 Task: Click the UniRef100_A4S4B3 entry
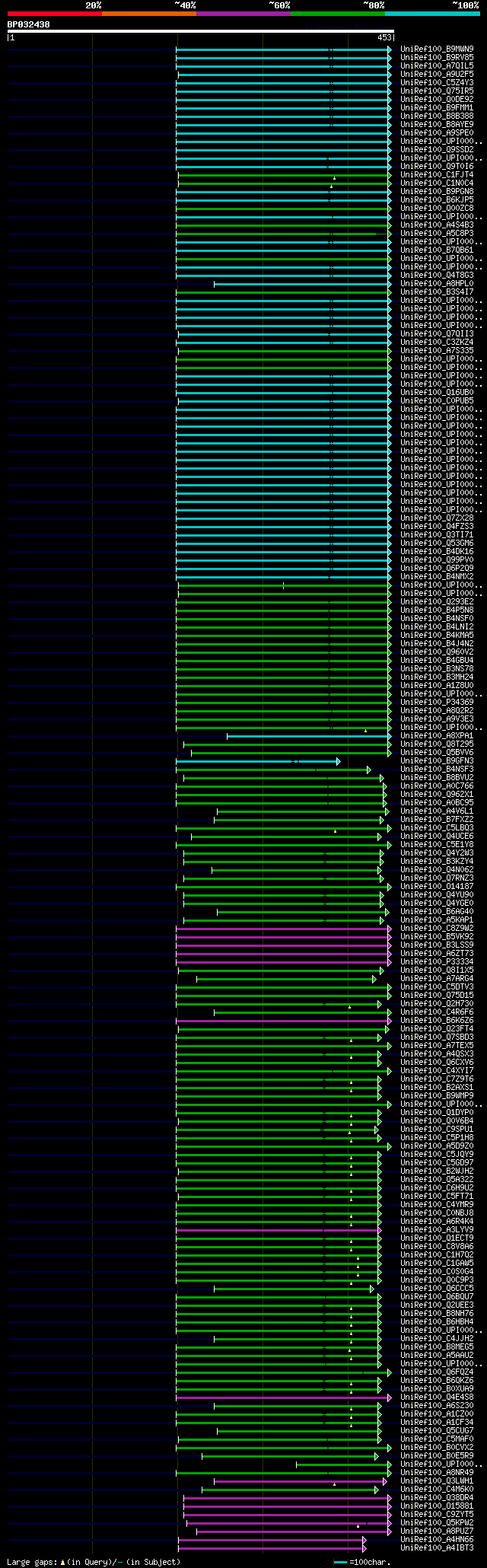[437, 225]
